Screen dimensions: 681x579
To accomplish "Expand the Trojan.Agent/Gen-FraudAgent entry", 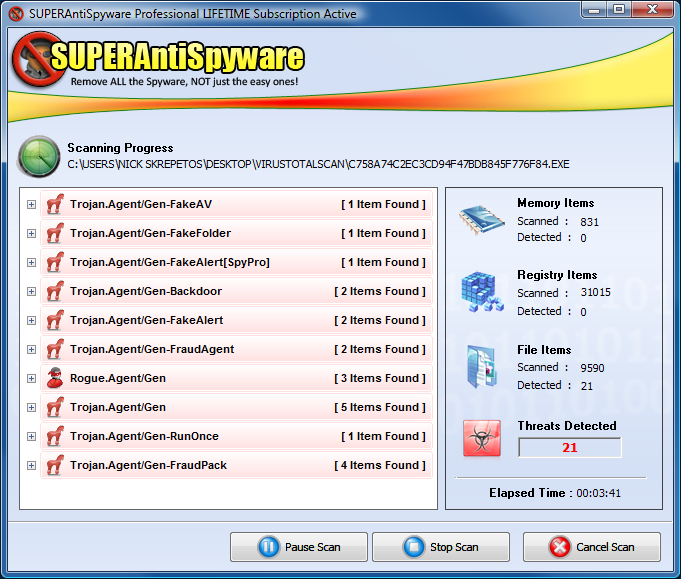I will pyautogui.click(x=31, y=350).
